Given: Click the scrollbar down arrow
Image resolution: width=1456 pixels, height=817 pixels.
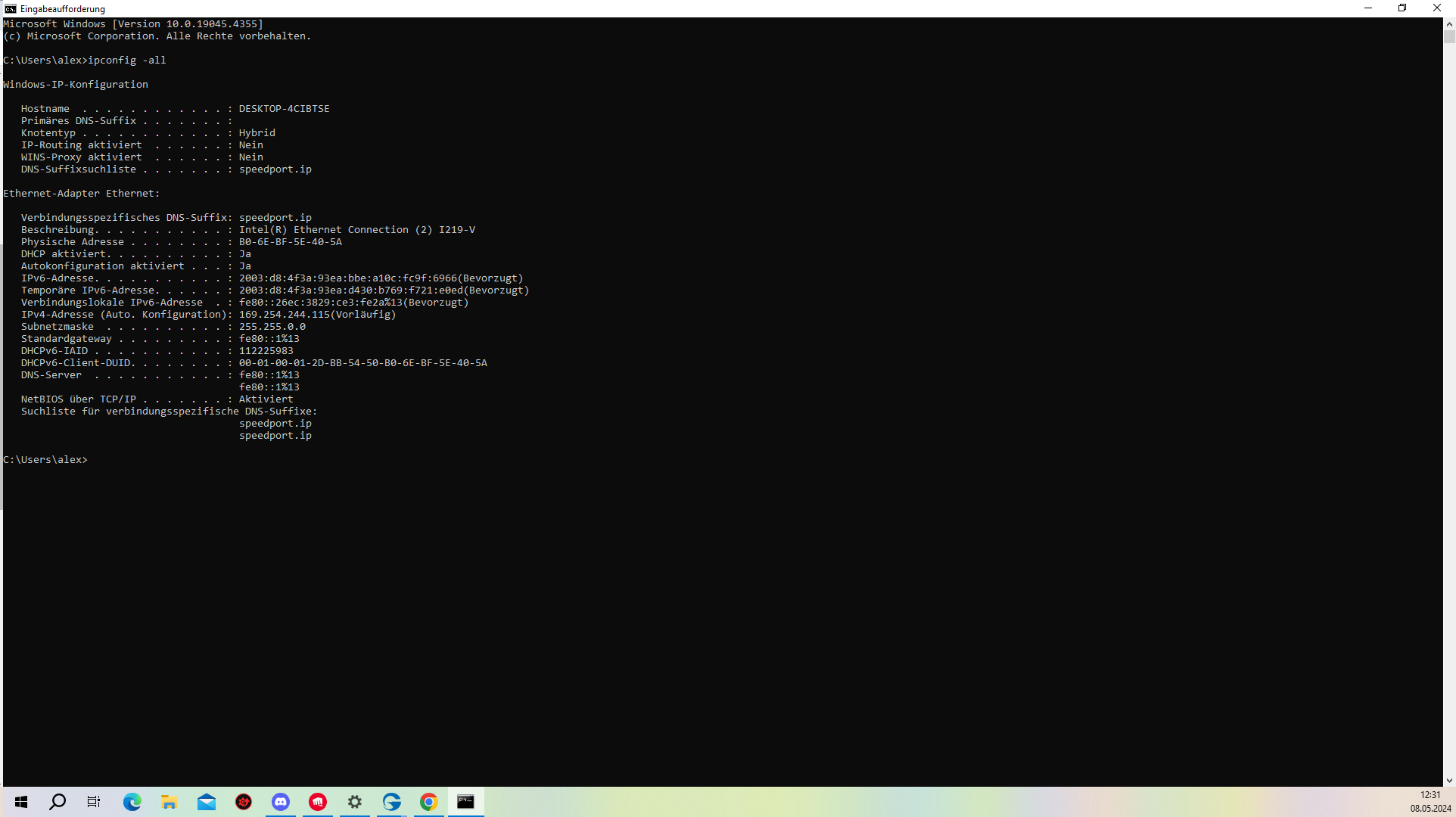Looking at the screenshot, I should click(x=1449, y=780).
